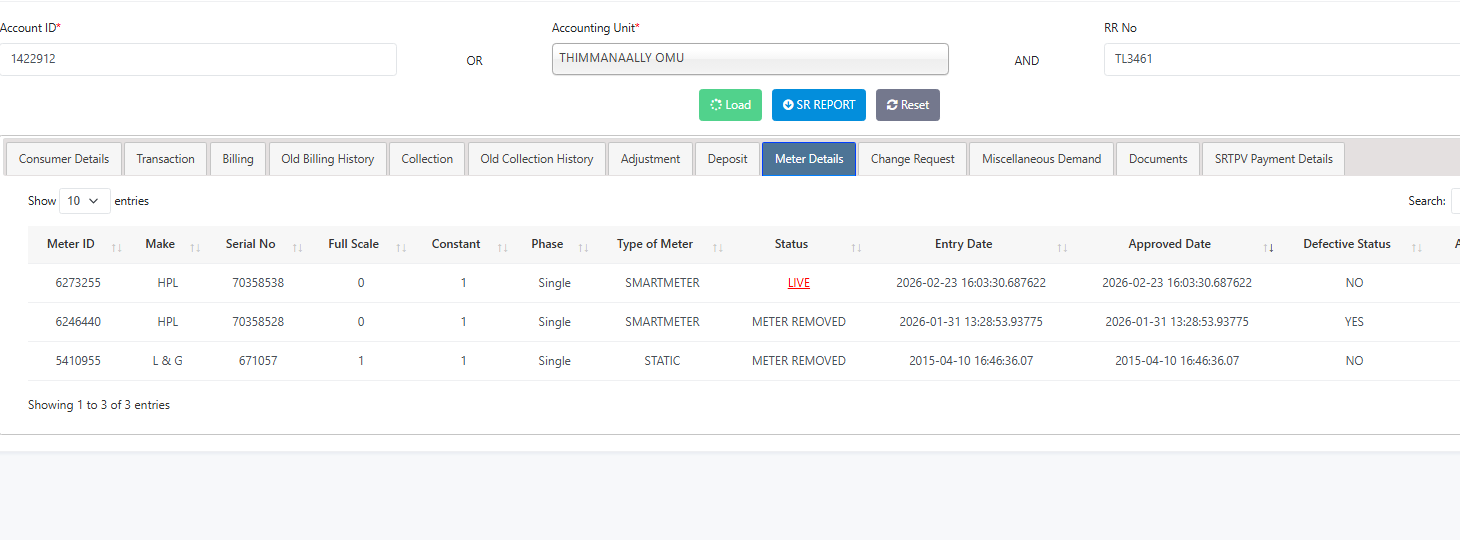
Task: Sort by Full Scale column arrows
Action: pos(401,247)
